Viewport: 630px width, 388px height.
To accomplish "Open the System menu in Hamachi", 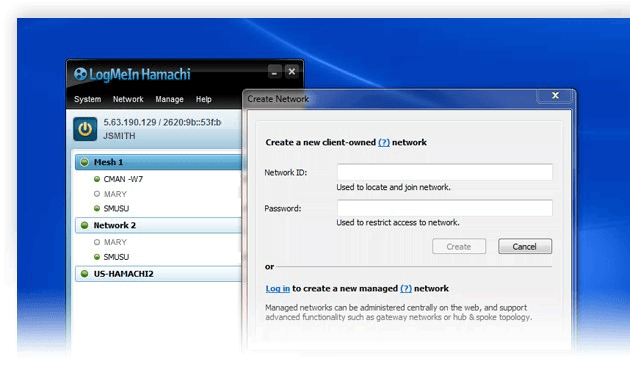I will click(x=88, y=99).
